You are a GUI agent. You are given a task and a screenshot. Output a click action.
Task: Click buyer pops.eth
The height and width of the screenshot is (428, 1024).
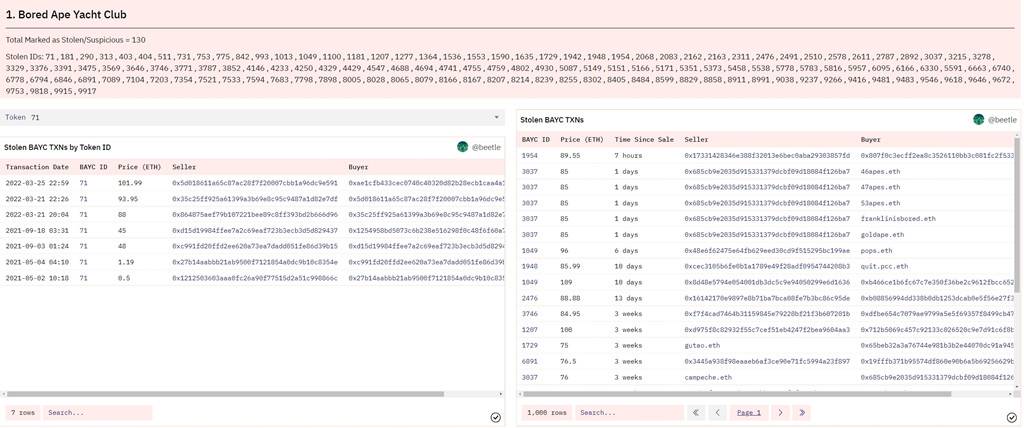point(876,250)
